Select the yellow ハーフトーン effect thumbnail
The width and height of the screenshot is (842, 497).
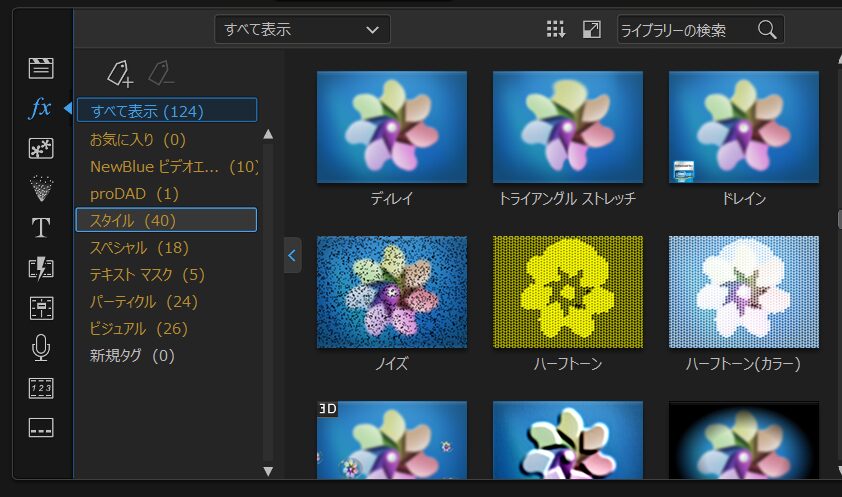click(568, 292)
